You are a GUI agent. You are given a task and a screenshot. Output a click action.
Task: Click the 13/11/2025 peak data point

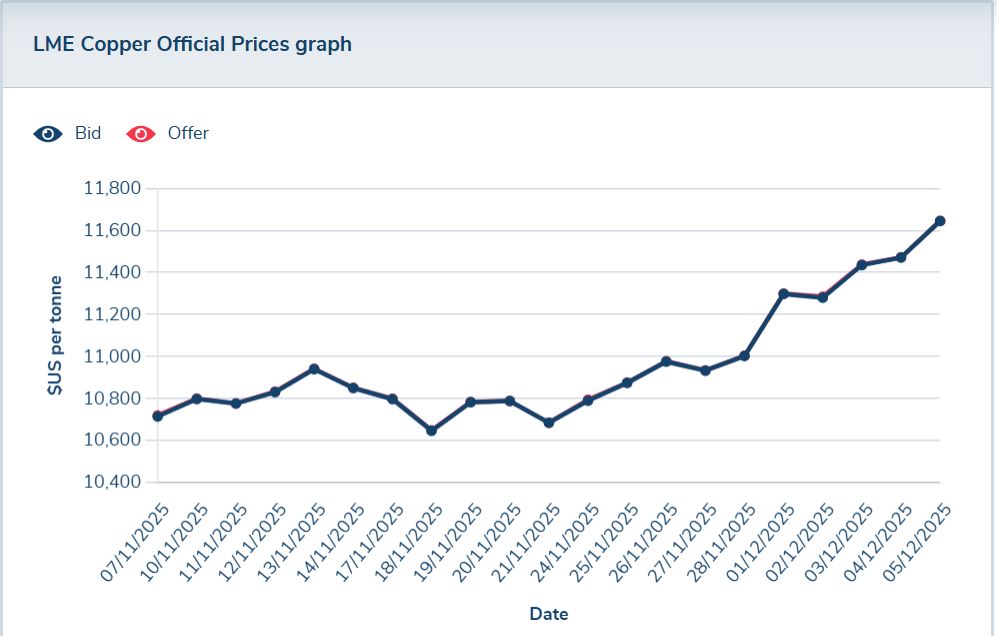tap(314, 369)
